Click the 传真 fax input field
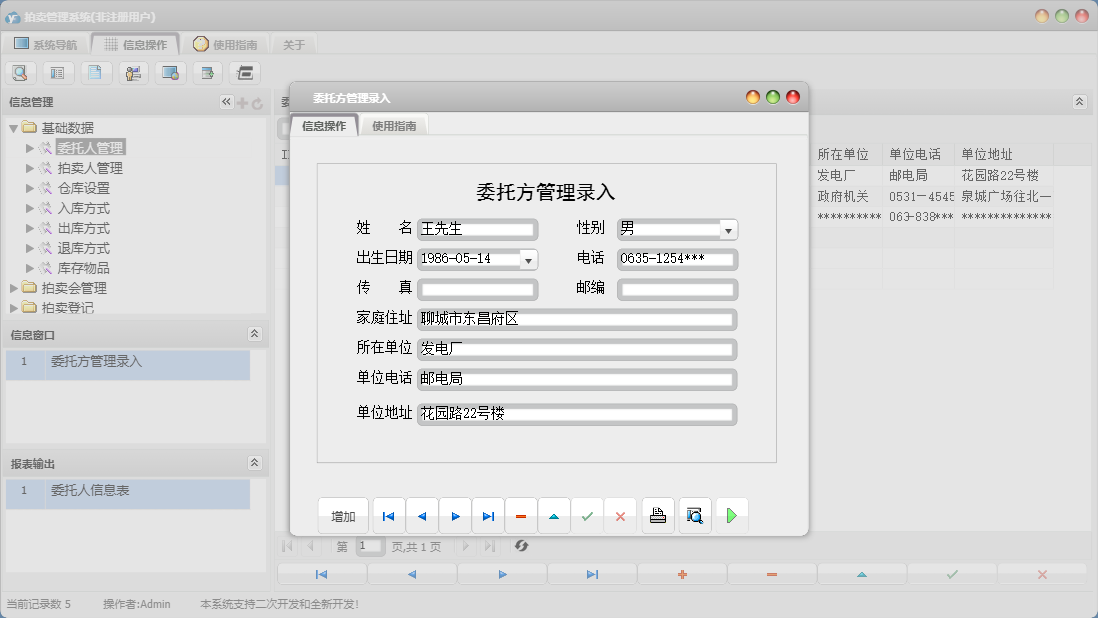Viewport: 1098px width, 618px height. [478, 288]
